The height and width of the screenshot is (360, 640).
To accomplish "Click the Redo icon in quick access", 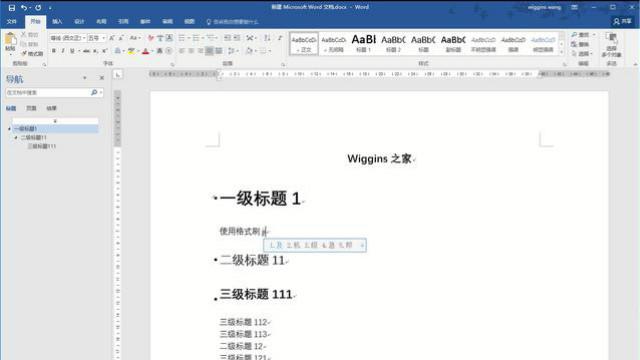I will tap(38, 7).
